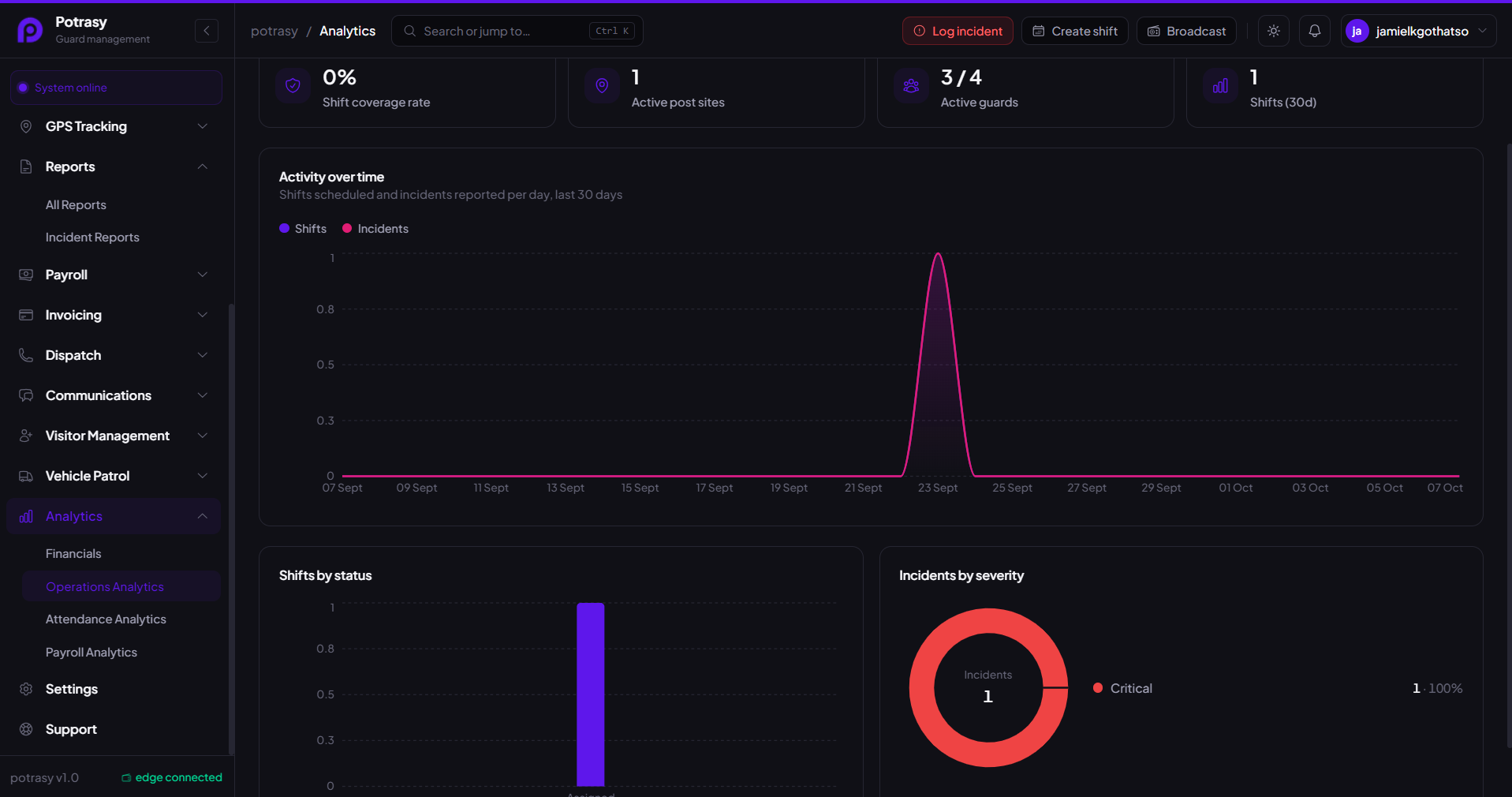Click the Dispatch phone icon
This screenshot has height=797, width=1512.
pyautogui.click(x=26, y=355)
